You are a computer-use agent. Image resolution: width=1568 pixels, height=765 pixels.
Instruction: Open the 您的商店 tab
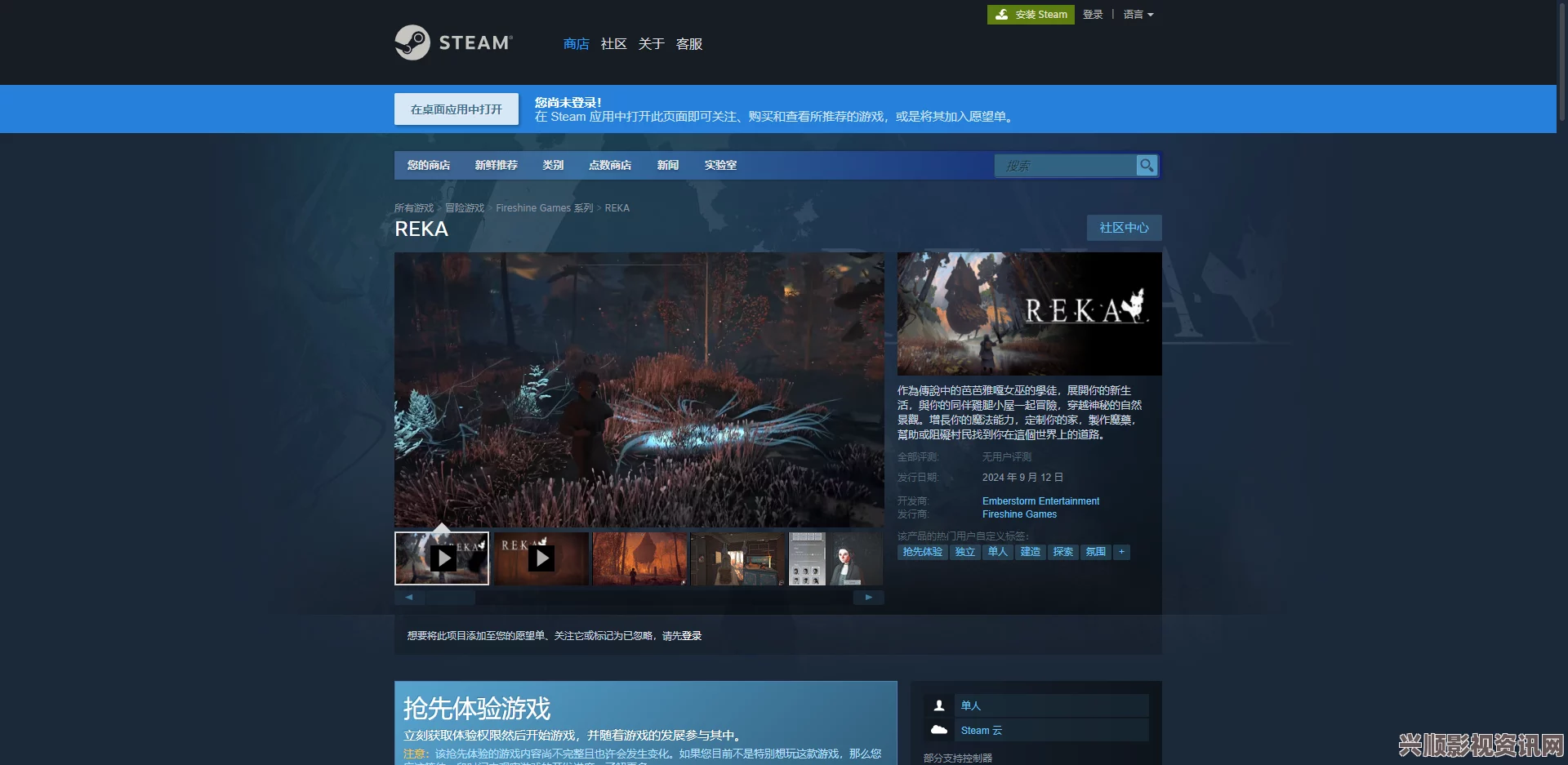coord(429,165)
